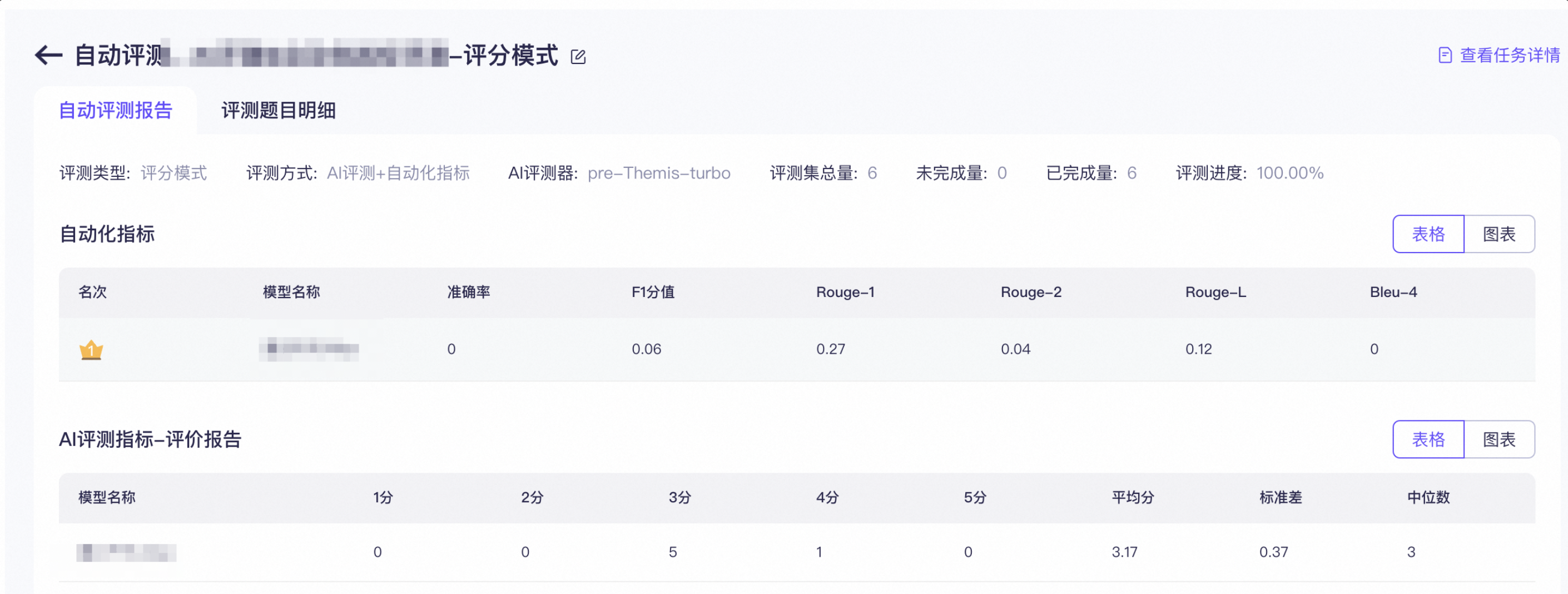Click the 5分 column header

coord(975,498)
